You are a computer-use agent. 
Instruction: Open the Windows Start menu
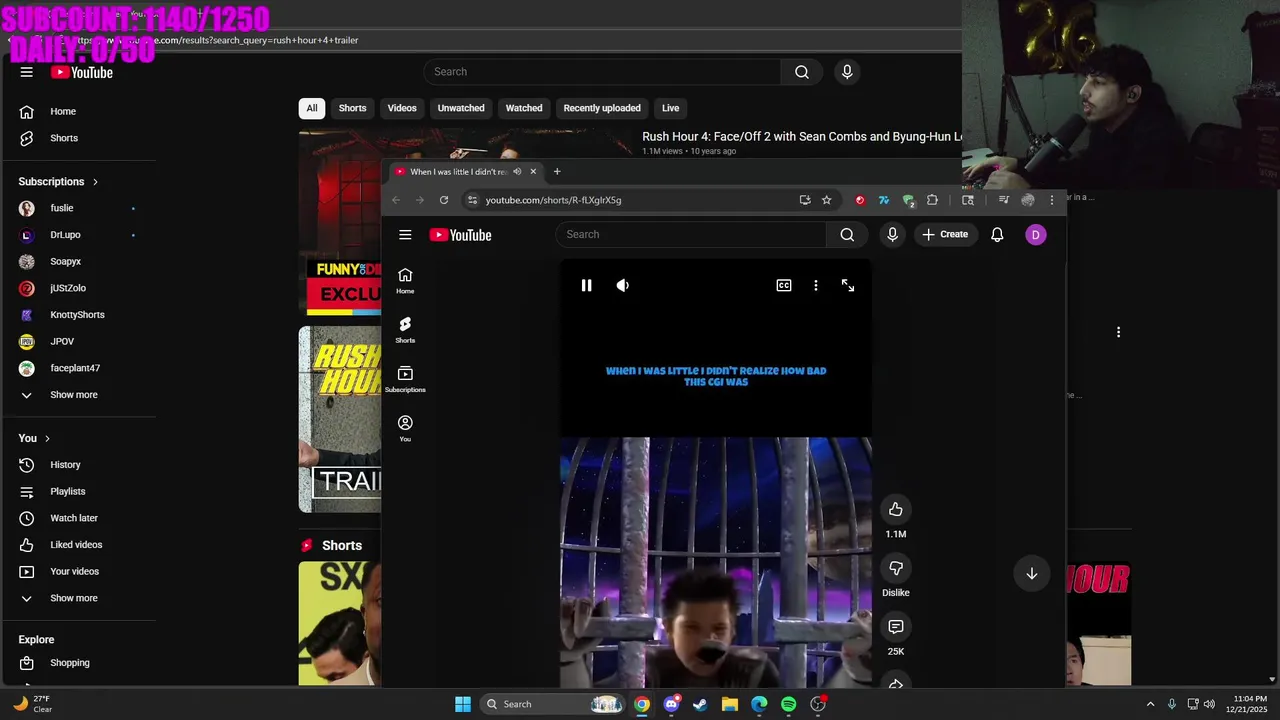[x=463, y=704]
